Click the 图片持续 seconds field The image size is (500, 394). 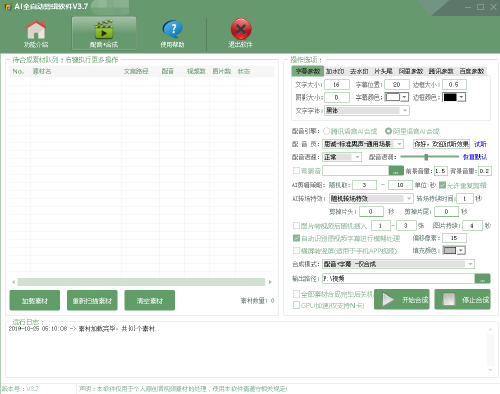472,226
